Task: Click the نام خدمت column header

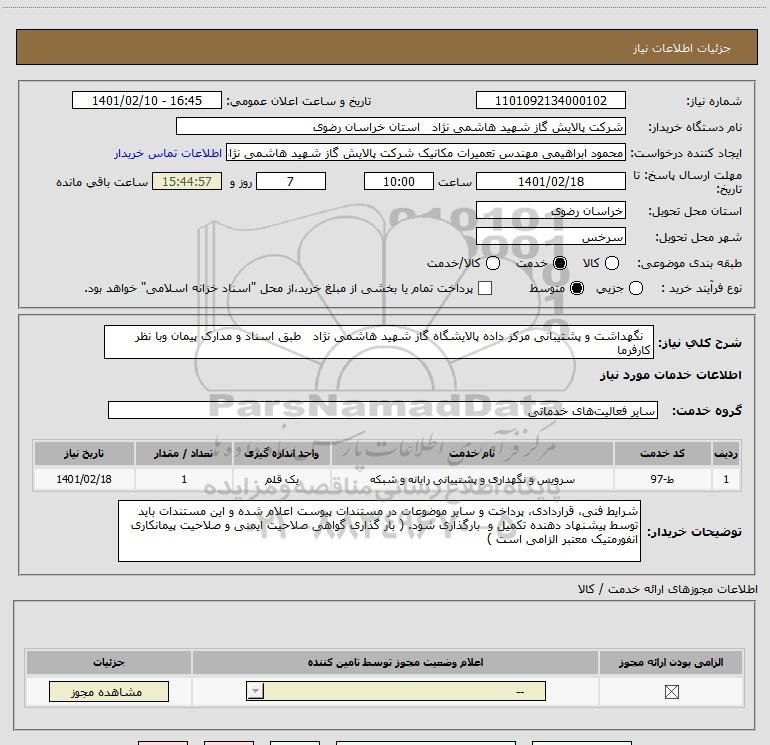Action: coord(472,453)
